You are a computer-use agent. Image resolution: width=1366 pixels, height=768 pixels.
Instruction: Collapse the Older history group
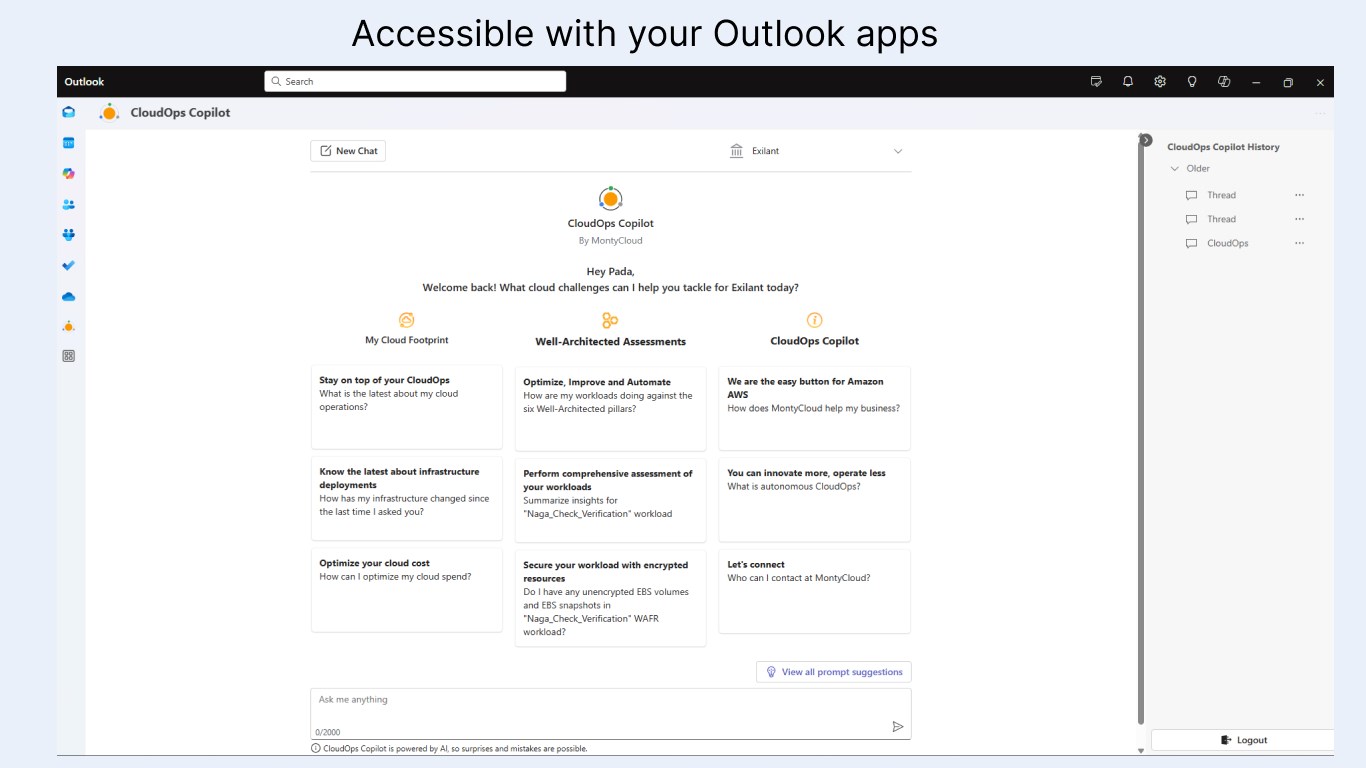pos(1175,169)
